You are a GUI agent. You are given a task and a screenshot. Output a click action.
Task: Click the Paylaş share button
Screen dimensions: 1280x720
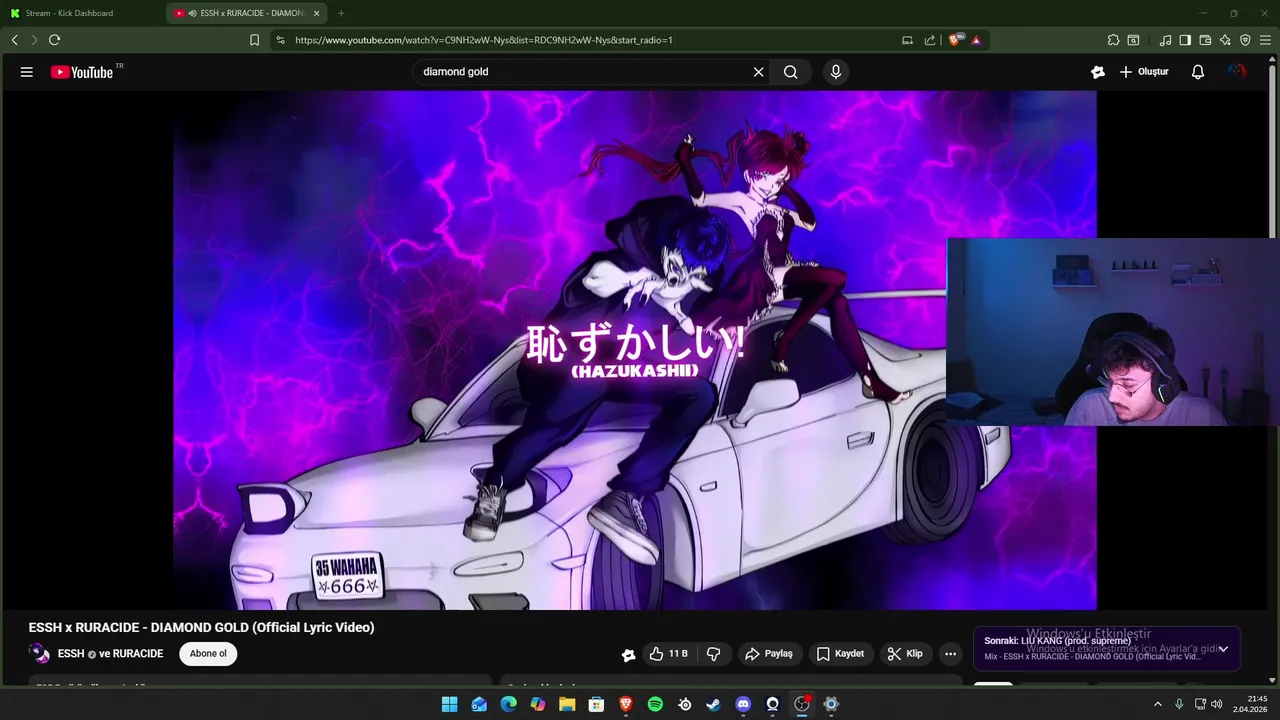point(768,654)
